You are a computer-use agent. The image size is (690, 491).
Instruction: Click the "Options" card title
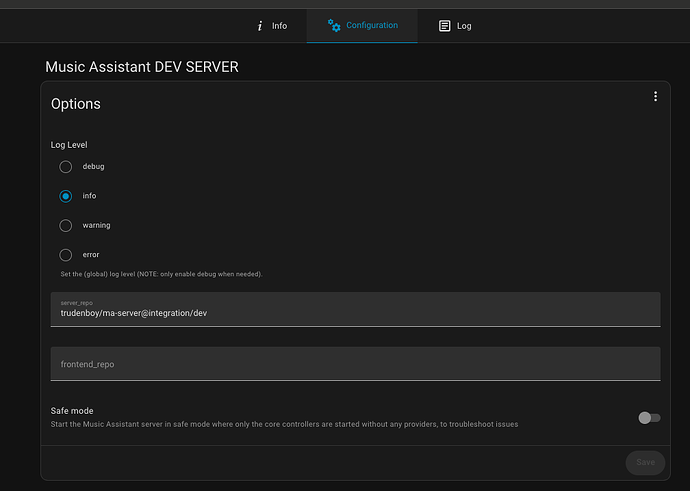[76, 104]
